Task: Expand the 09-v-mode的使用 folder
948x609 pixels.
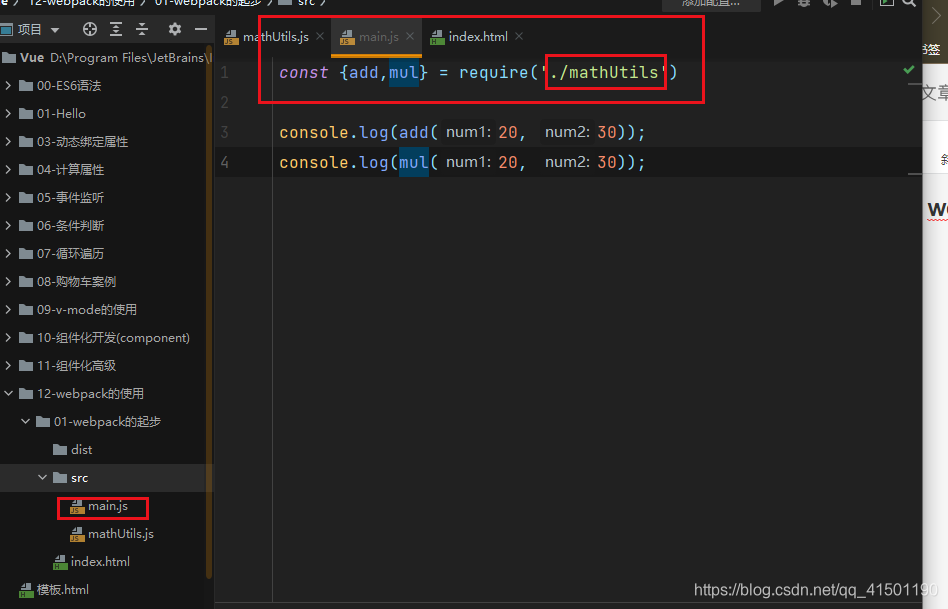Action: pos(8,309)
